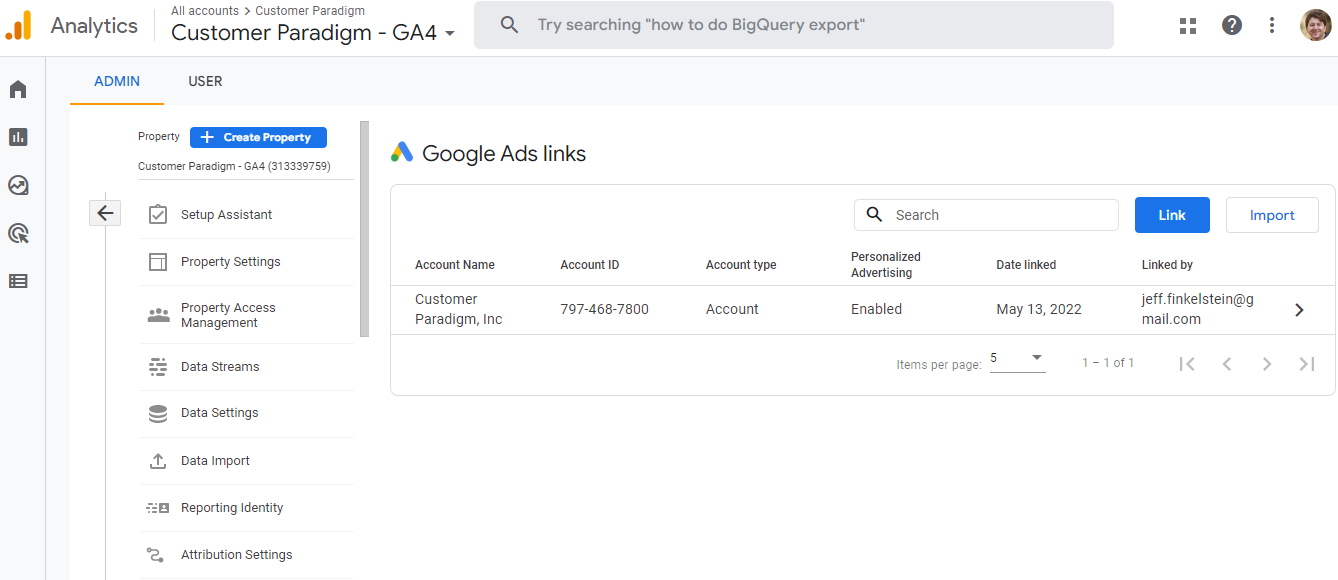The image size is (1338, 580).
Task: Select the Reports icon in the navigation rail
Action: [x=18, y=136]
